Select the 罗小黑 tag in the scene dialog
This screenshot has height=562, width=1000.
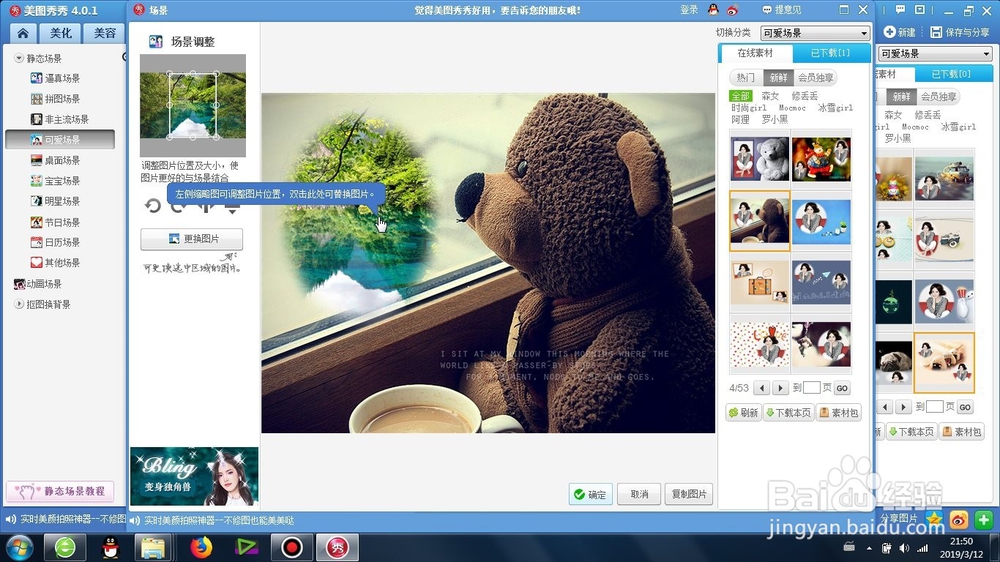point(775,119)
